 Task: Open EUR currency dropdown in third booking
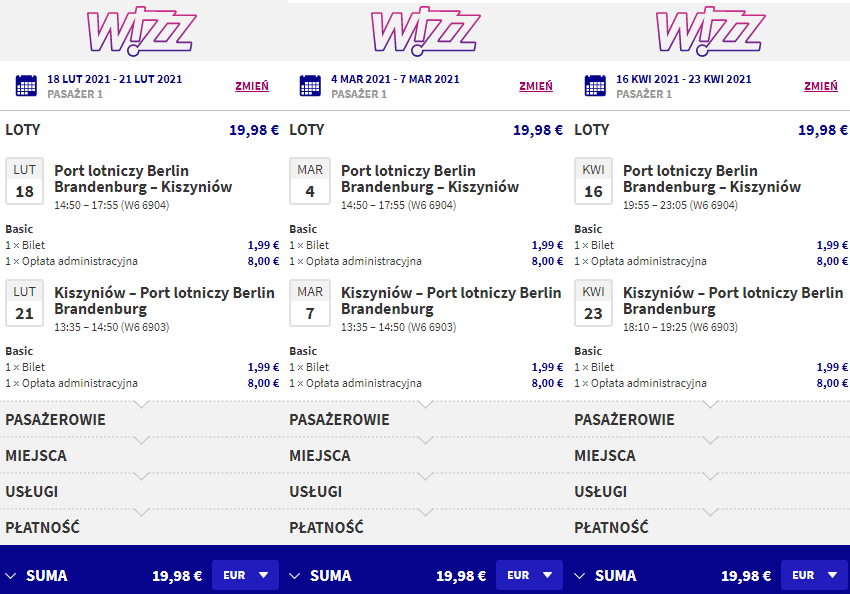[814, 575]
